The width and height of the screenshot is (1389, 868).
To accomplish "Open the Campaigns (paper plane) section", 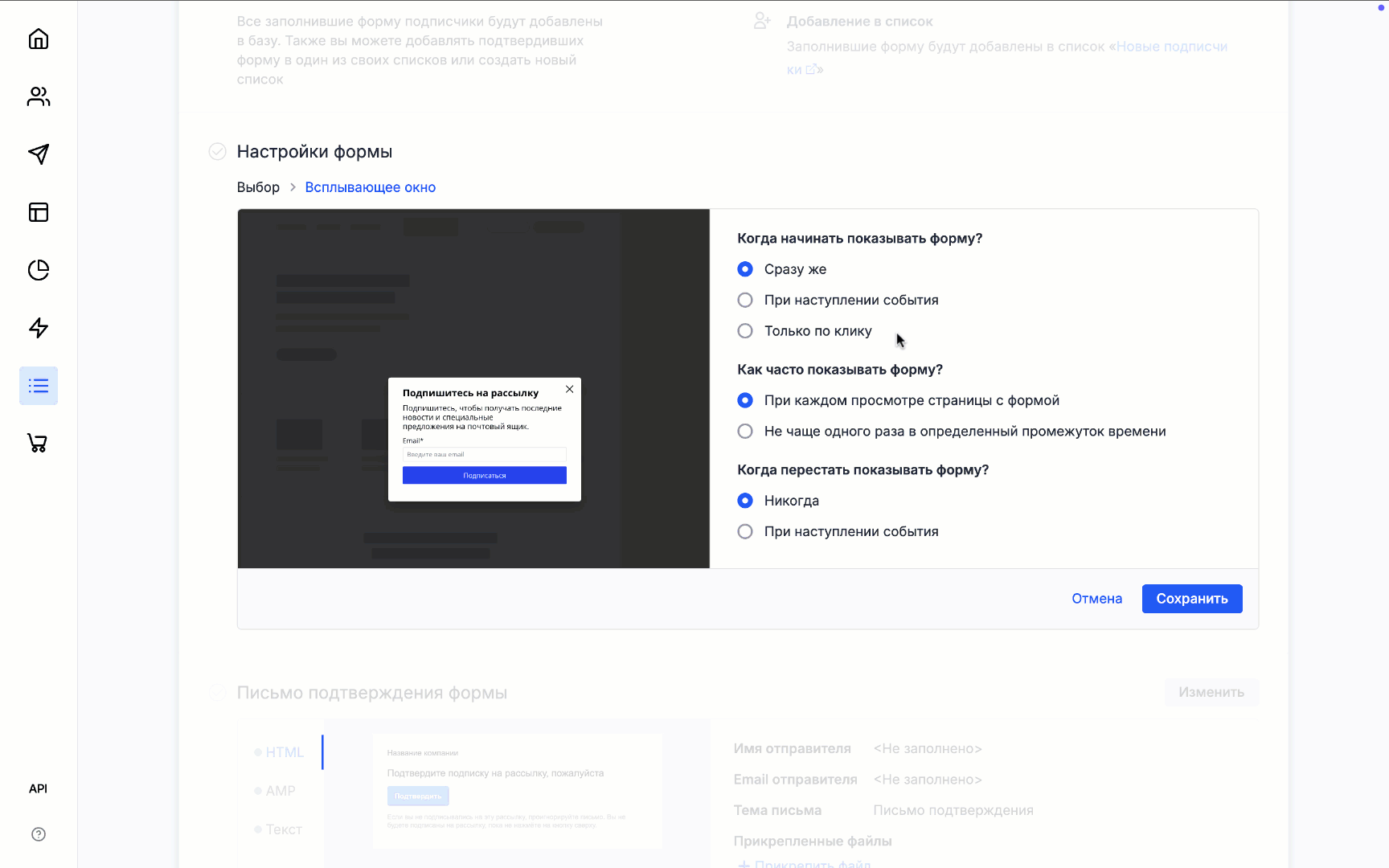I will tap(38, 154).
